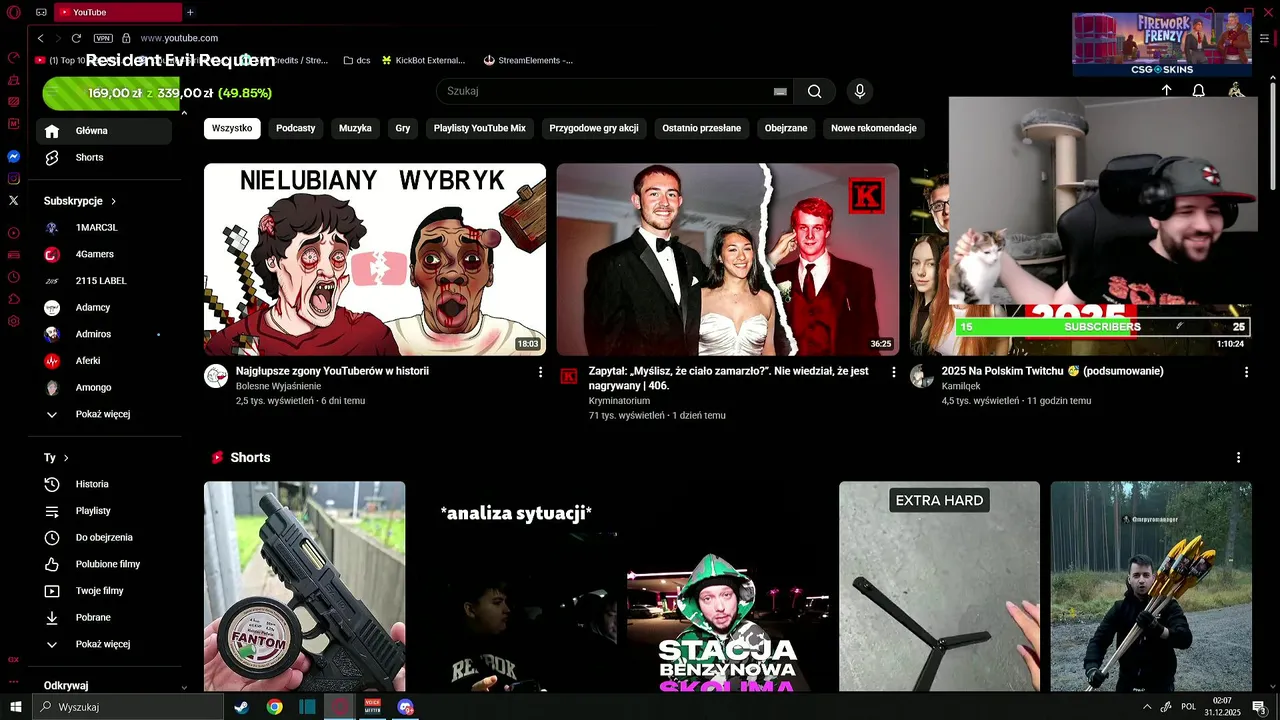Screen dimensions: 1280x720
Task: Toggle the VPN badge in address bar
Action: [x=103, y=38]
